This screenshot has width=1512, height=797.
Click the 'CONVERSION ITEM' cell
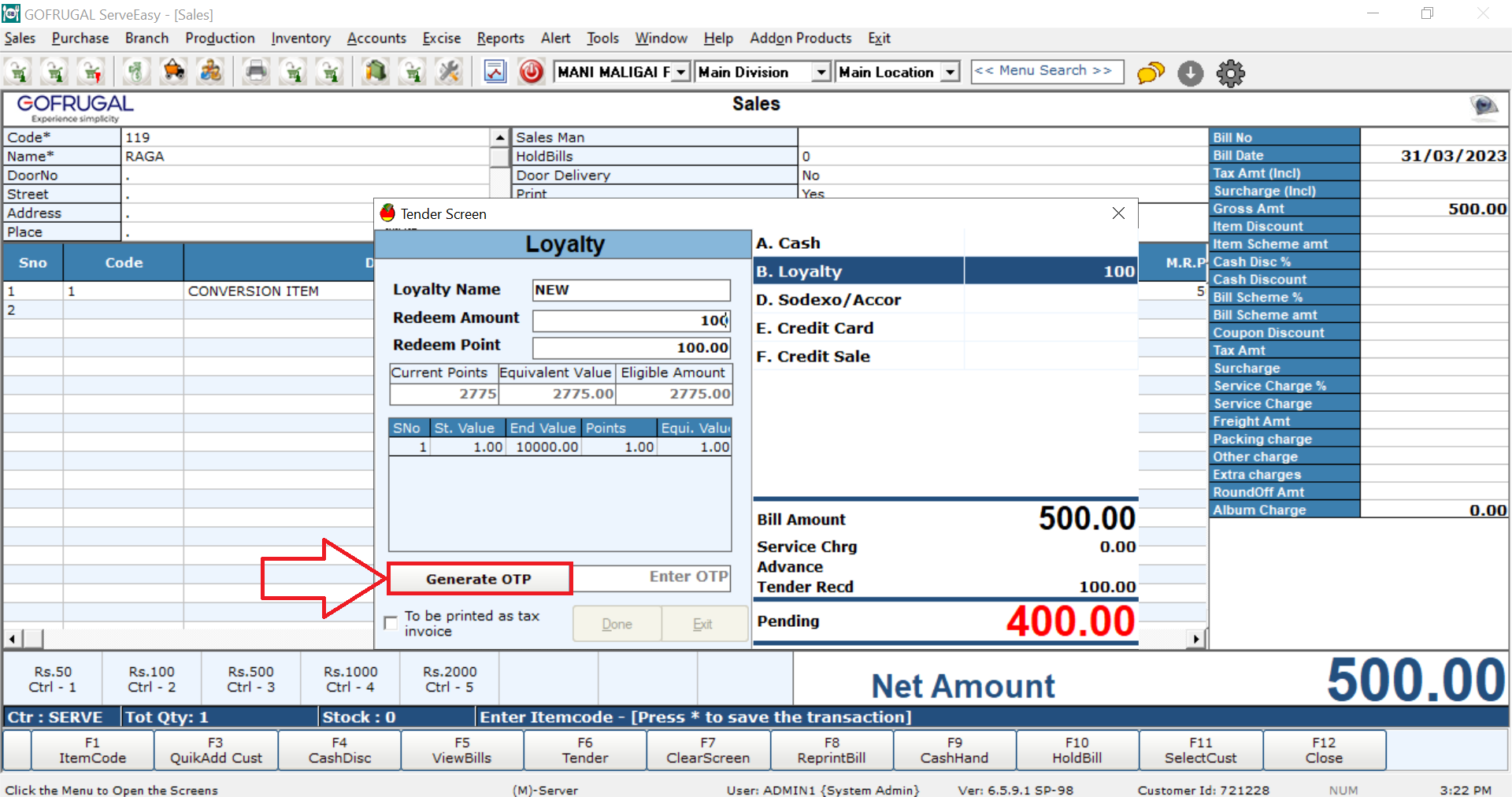(x=278, y=291)
